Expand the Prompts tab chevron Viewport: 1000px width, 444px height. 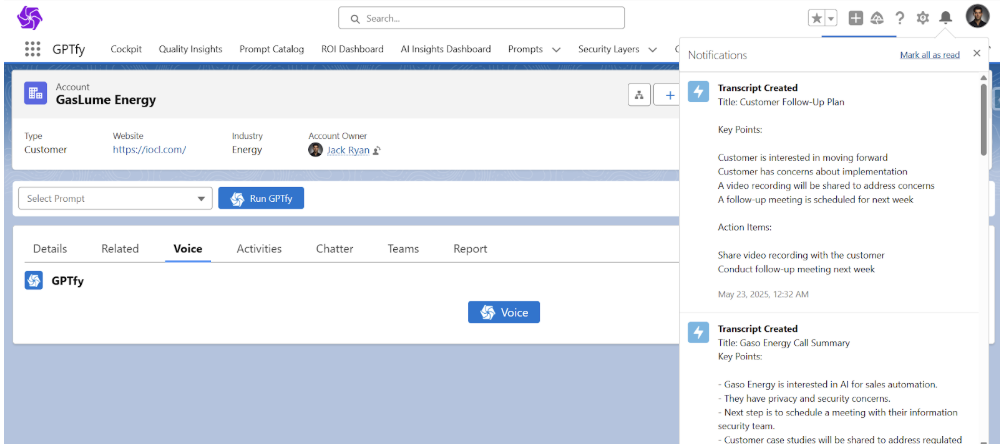pos(556,50)
